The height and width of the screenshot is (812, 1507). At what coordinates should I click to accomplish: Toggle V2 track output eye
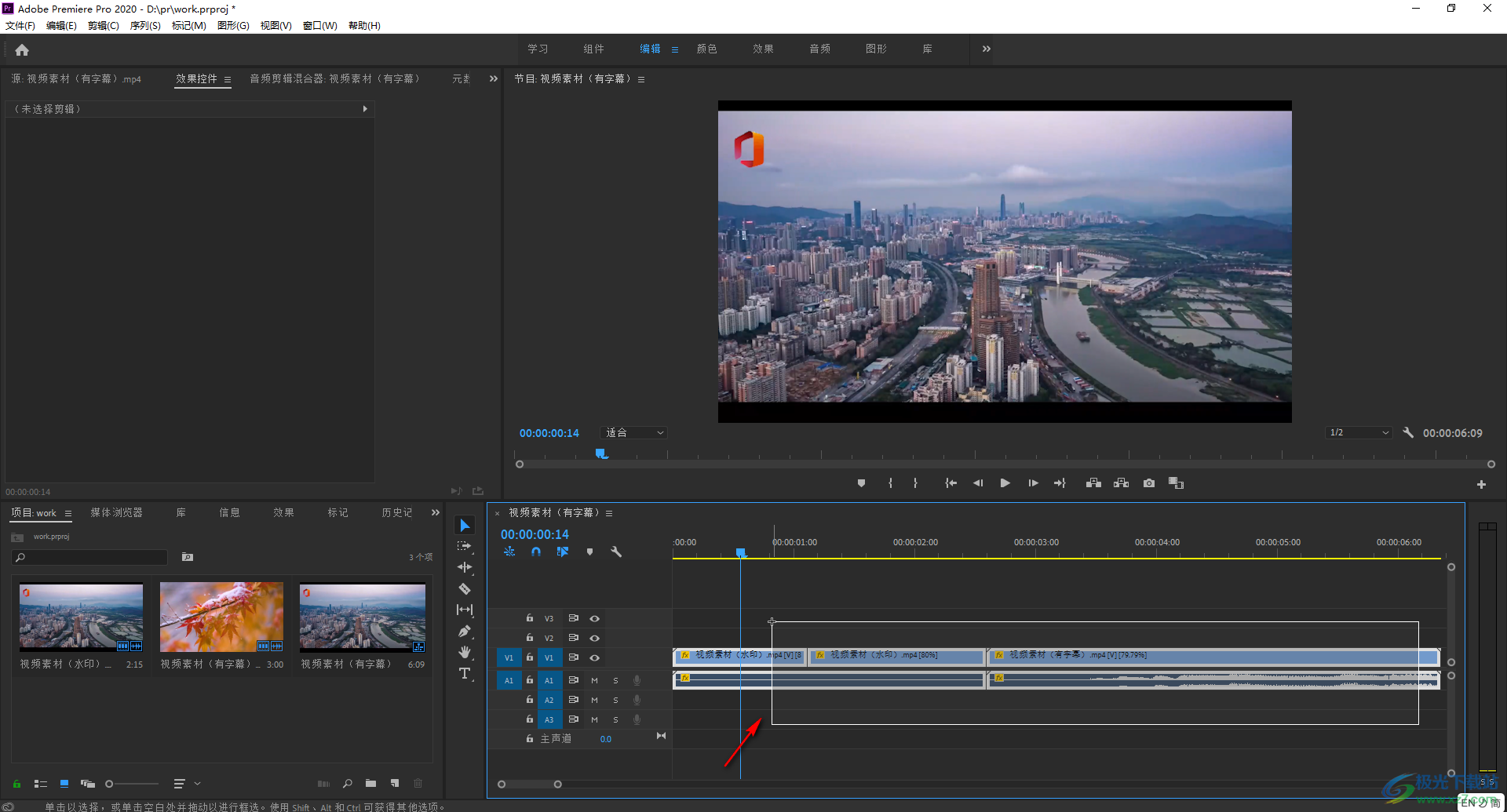tap(594, 638)
